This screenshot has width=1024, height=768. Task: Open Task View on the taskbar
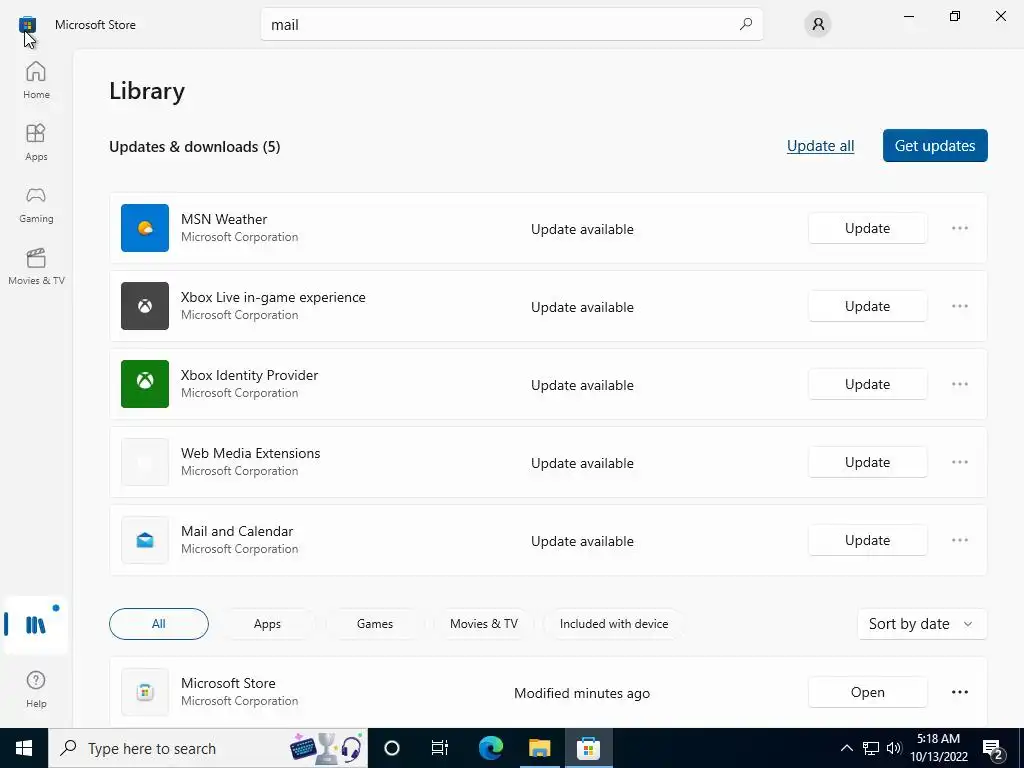tap(440, 748)
